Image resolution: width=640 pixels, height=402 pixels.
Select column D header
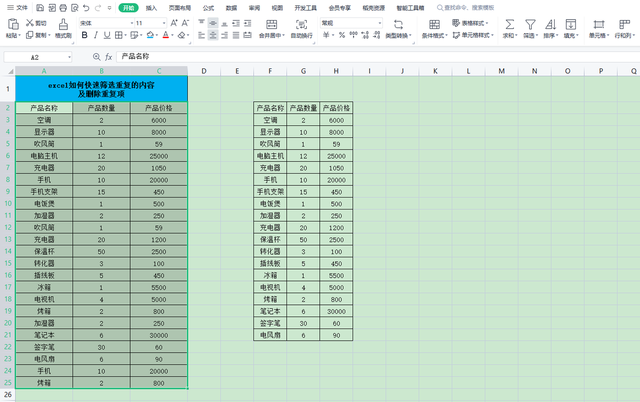[204, 71]
